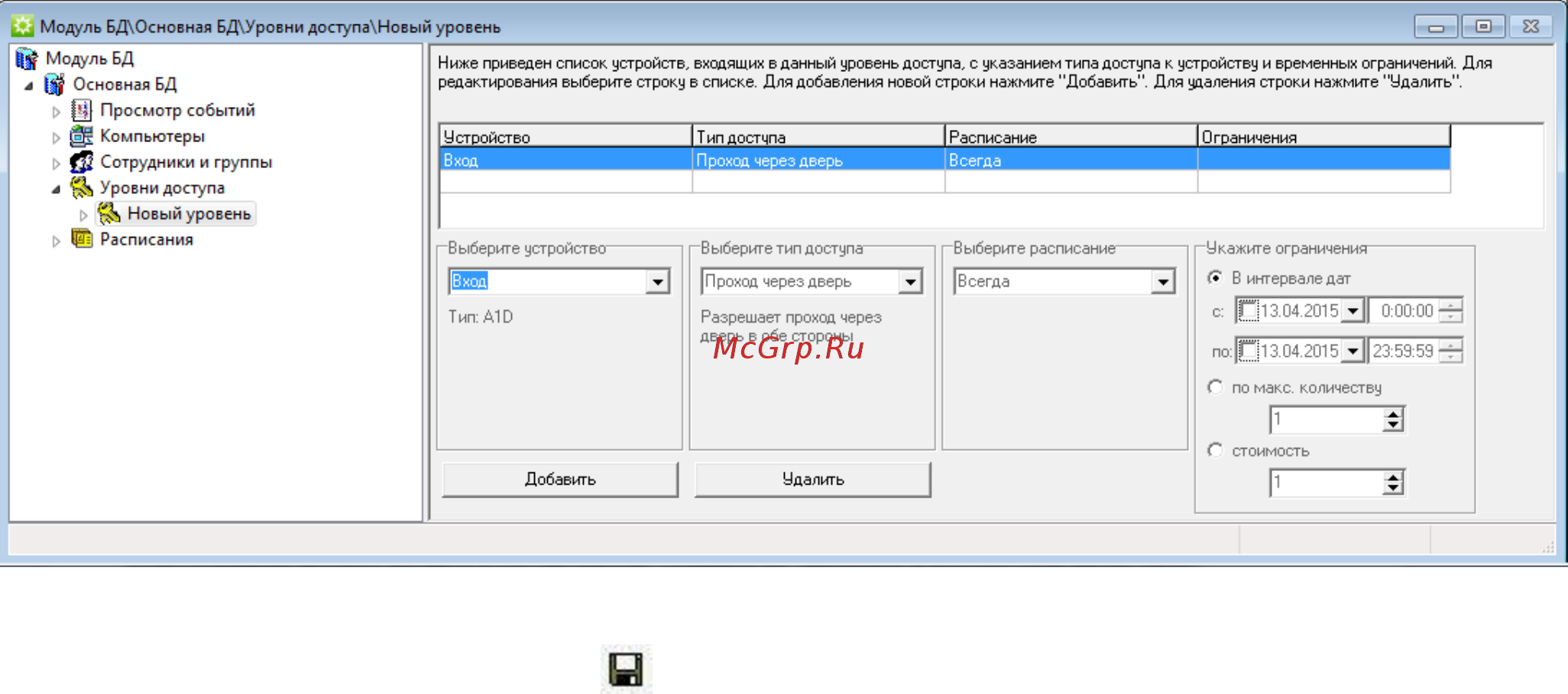The image size is (1568, 694).
Task: Open Расписания tree item
Action: 146,239
